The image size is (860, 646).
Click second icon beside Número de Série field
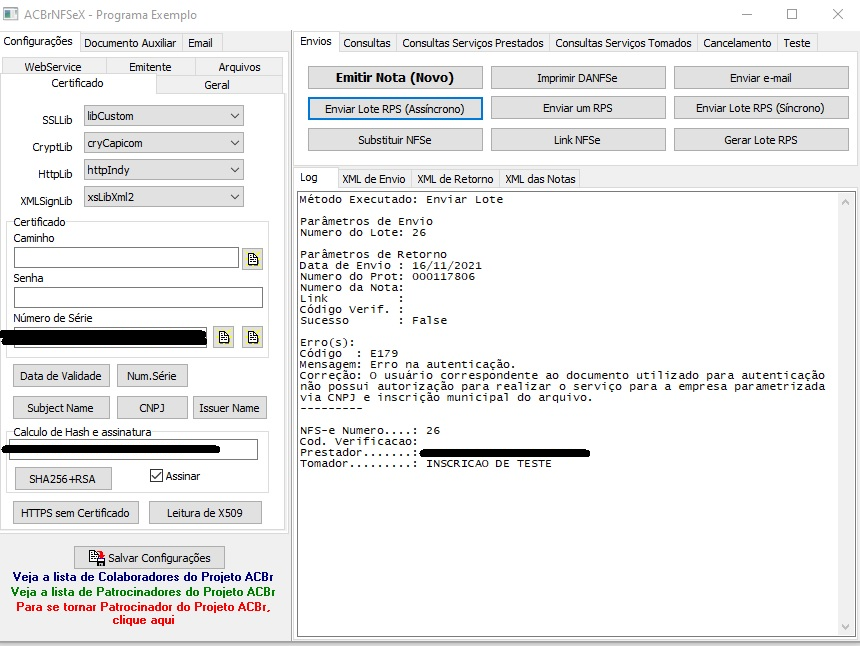tap(252, 337)
